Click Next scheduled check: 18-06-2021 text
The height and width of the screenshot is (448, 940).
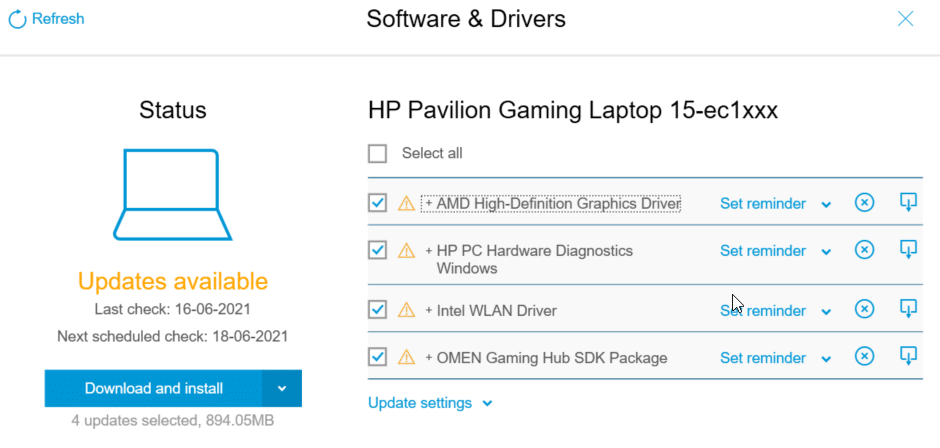pos(173,336)
